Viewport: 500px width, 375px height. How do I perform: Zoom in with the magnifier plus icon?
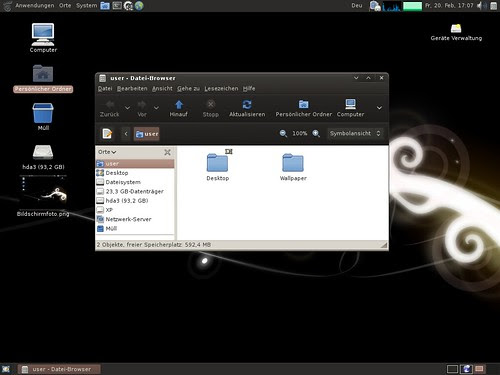pyautogui.click(x=316, y=133)
